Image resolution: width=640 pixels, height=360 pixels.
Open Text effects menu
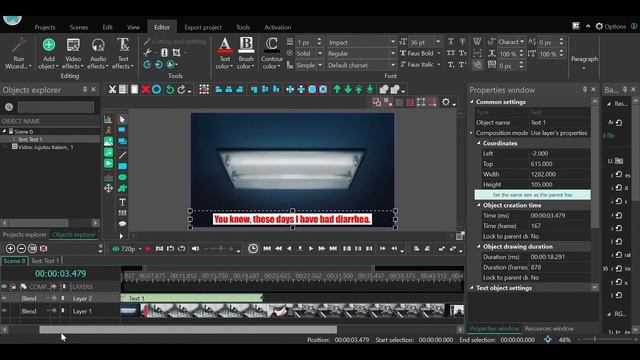tap(123, 53)
